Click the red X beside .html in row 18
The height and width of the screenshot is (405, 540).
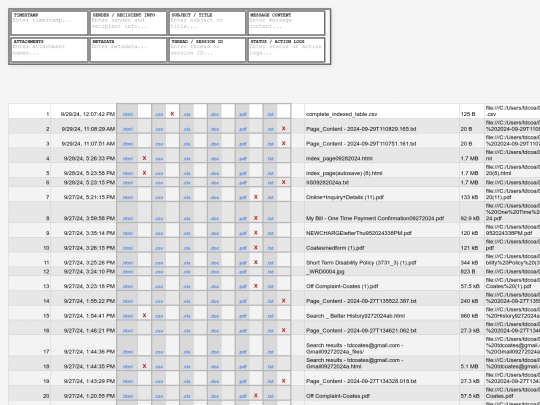click(144, 366)
